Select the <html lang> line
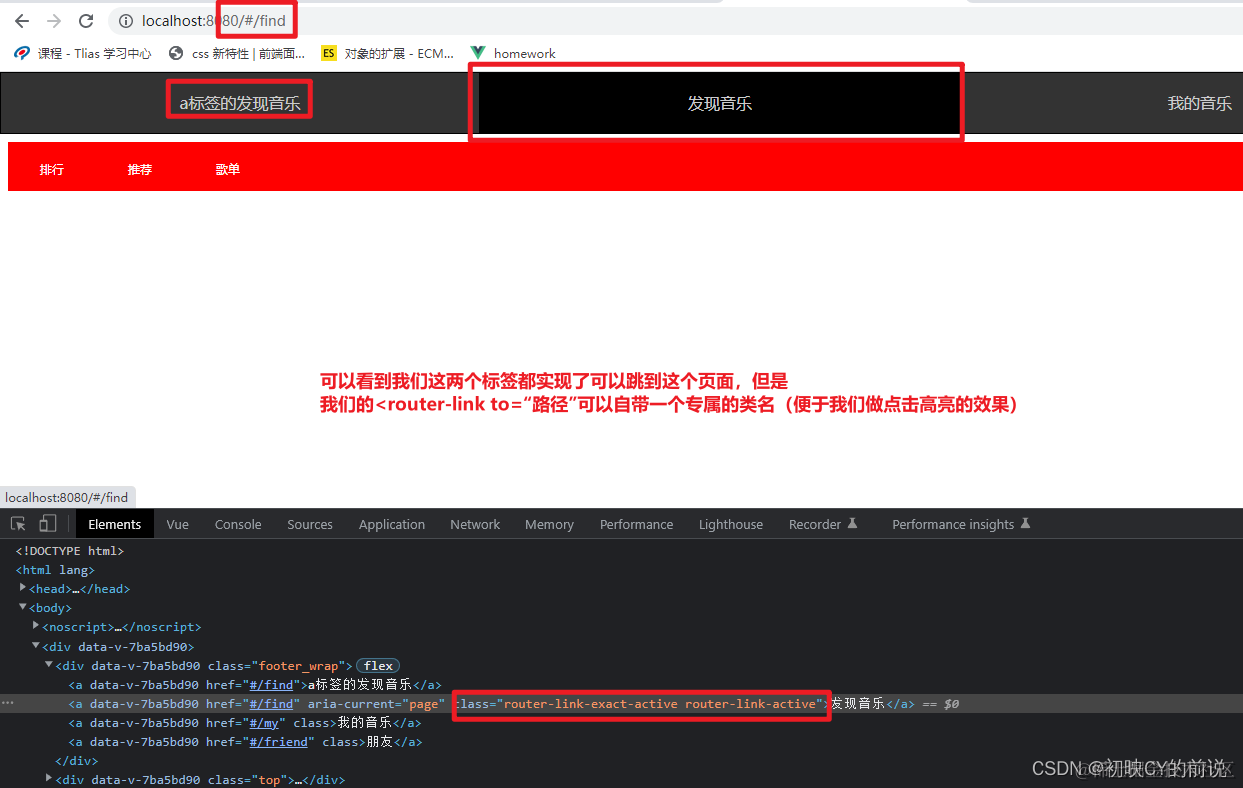 55,569
